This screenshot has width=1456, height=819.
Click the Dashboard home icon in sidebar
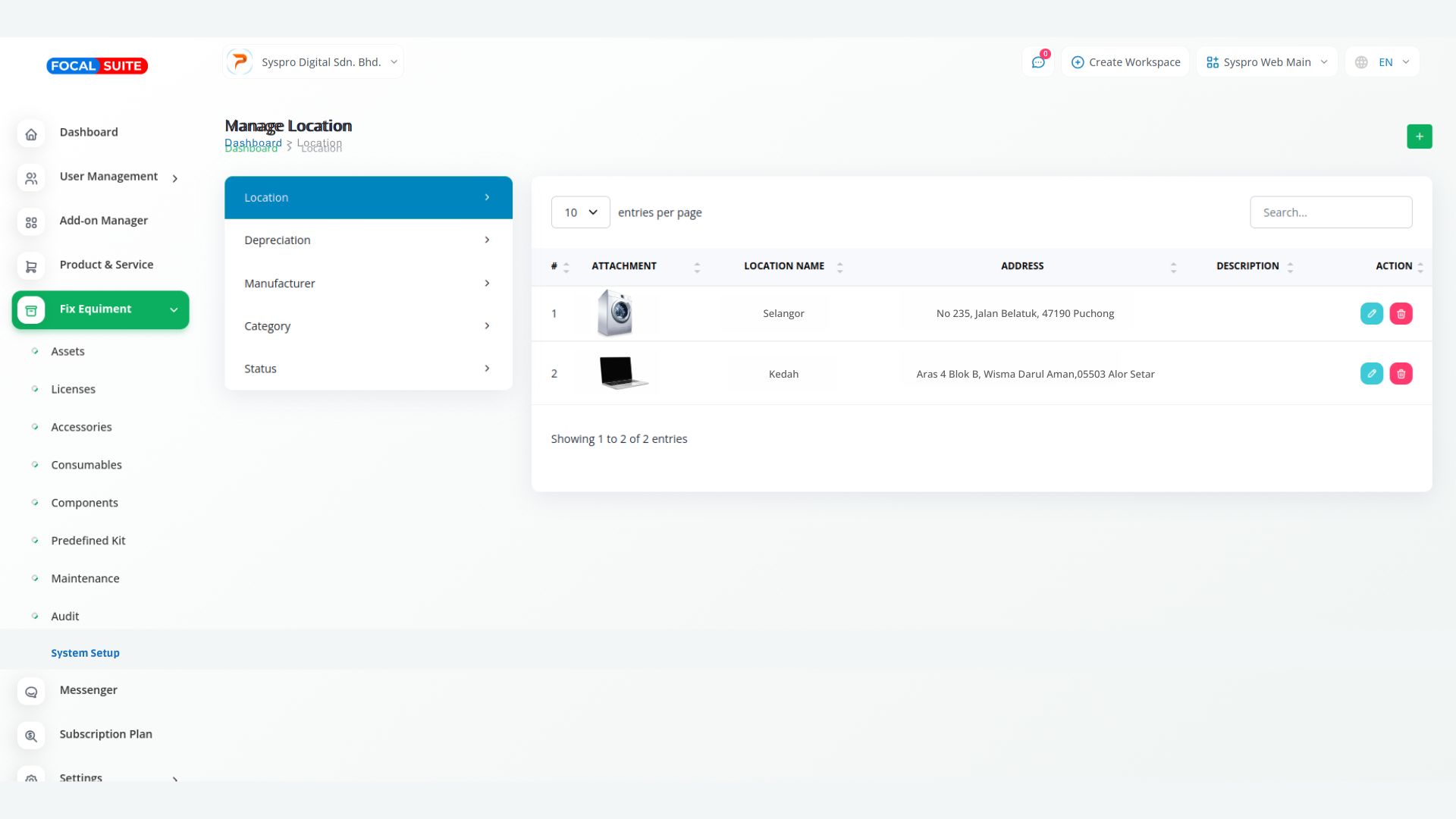[x=31, y=134]
